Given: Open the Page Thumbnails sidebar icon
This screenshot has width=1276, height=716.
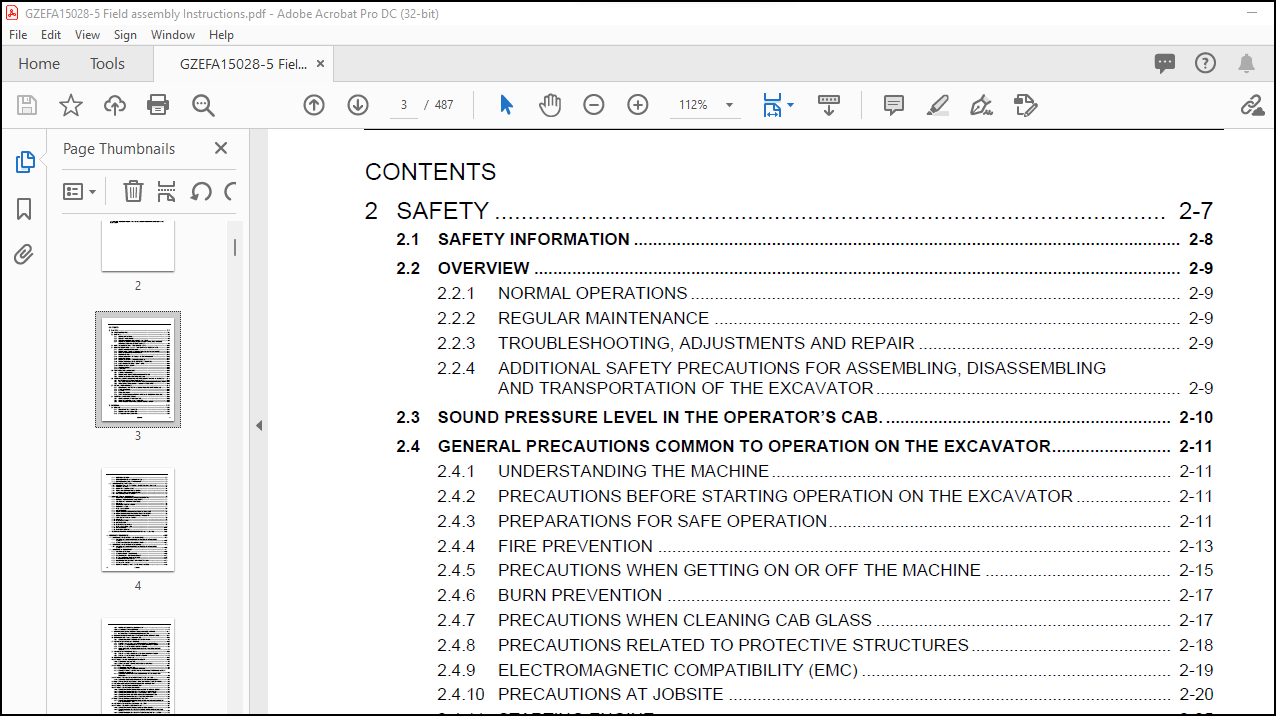Looking at the screenshot, I should [25, 162].
